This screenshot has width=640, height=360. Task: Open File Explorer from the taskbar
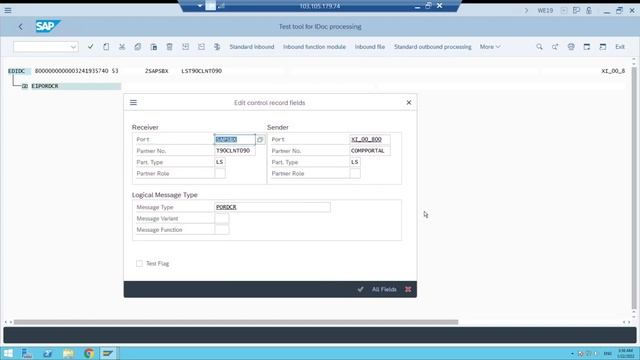pyautogui.click(x=68, y=353)
